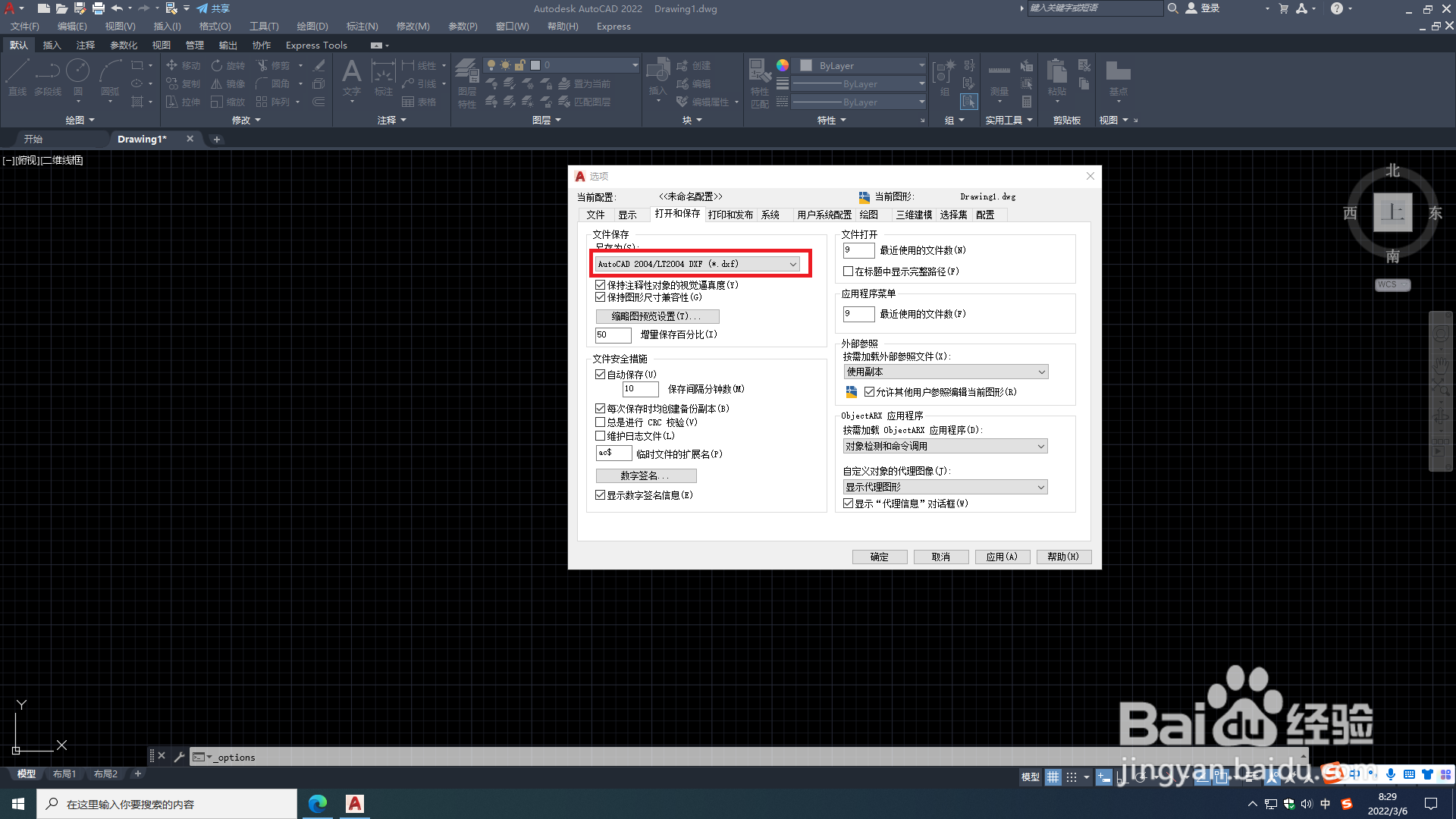Toggle create backup copy on each save checkbox

(600, 409)
